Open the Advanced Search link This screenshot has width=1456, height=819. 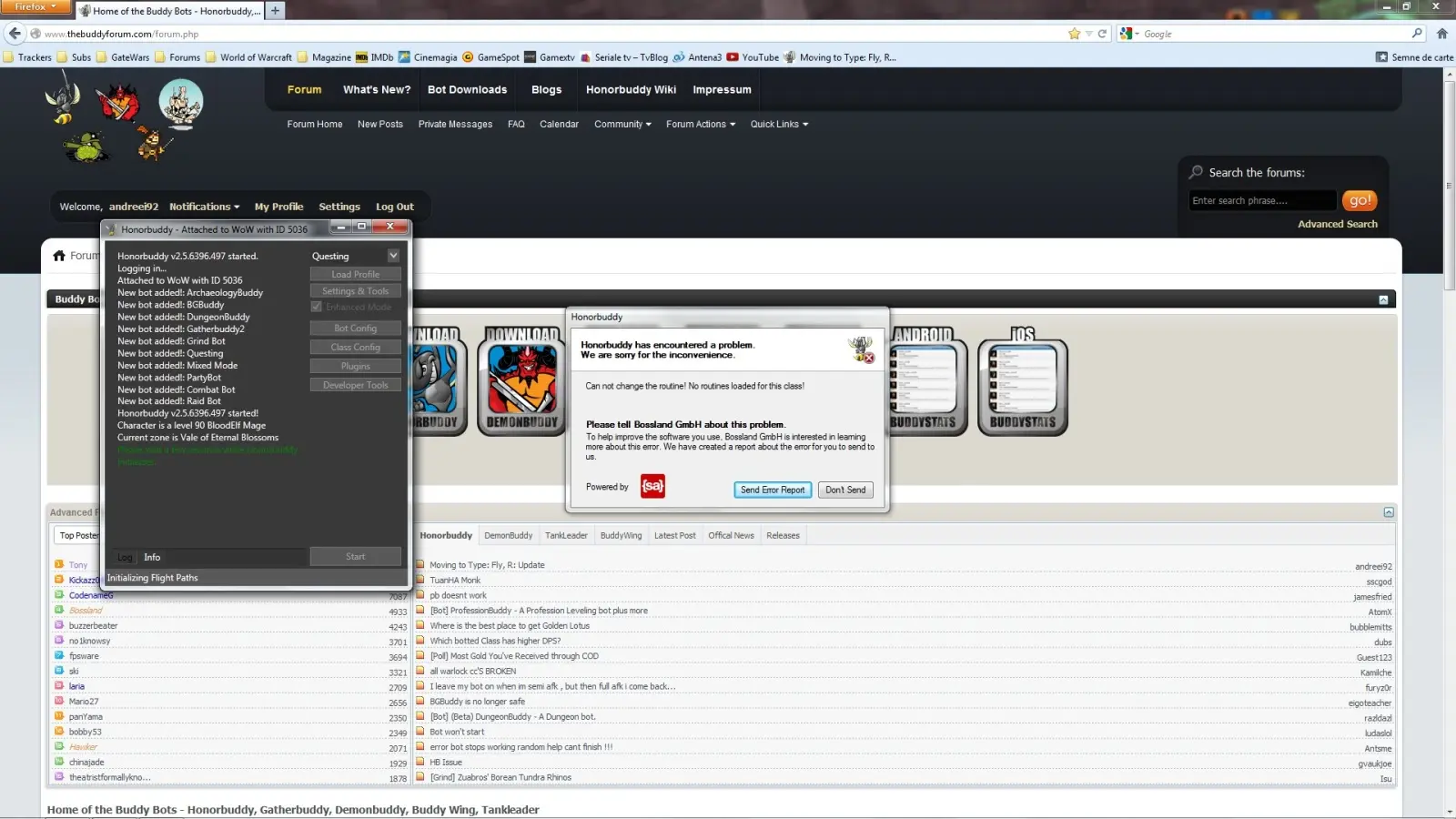point(1337,224)
